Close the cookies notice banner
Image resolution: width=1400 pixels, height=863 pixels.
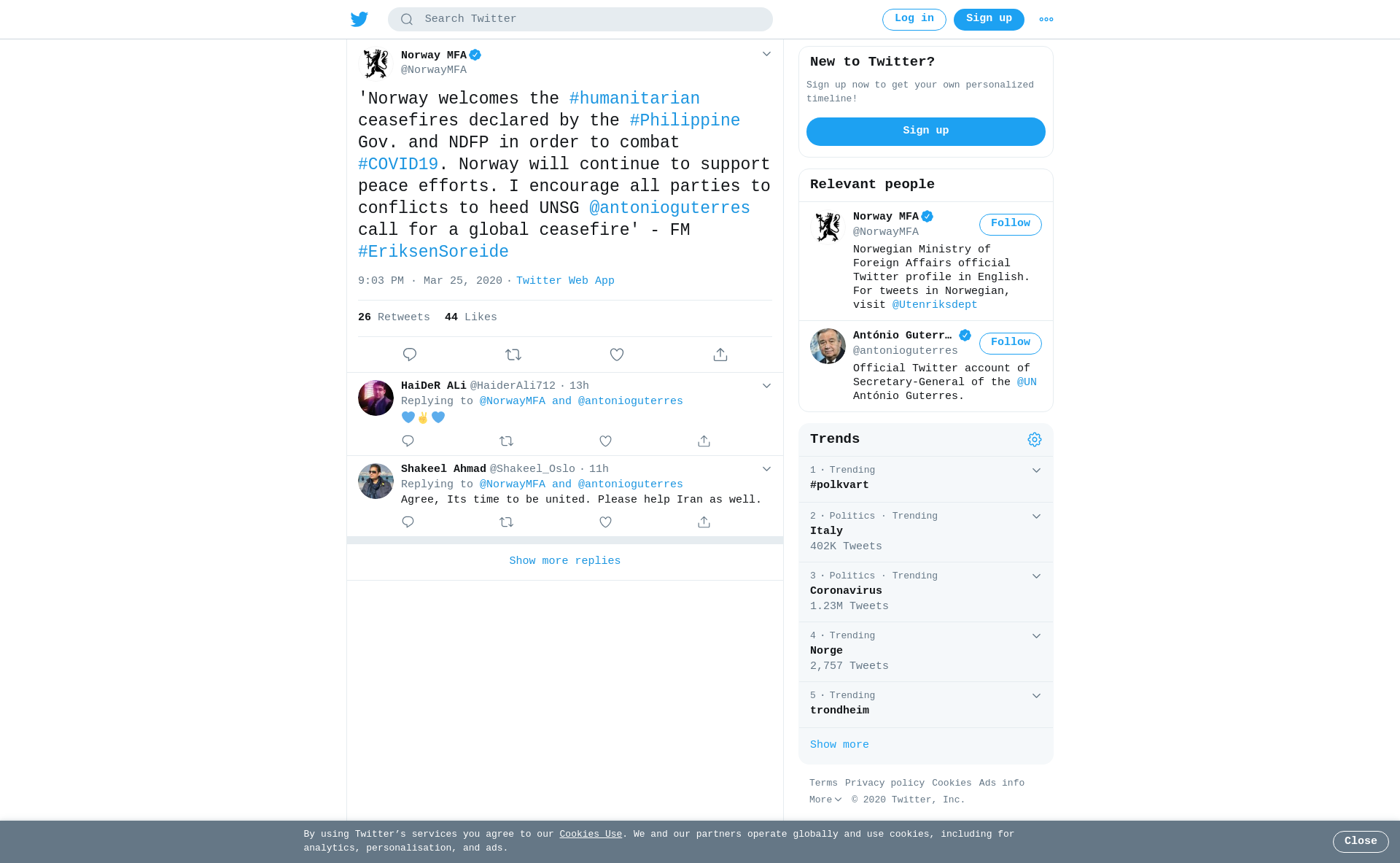point(1361,842)
